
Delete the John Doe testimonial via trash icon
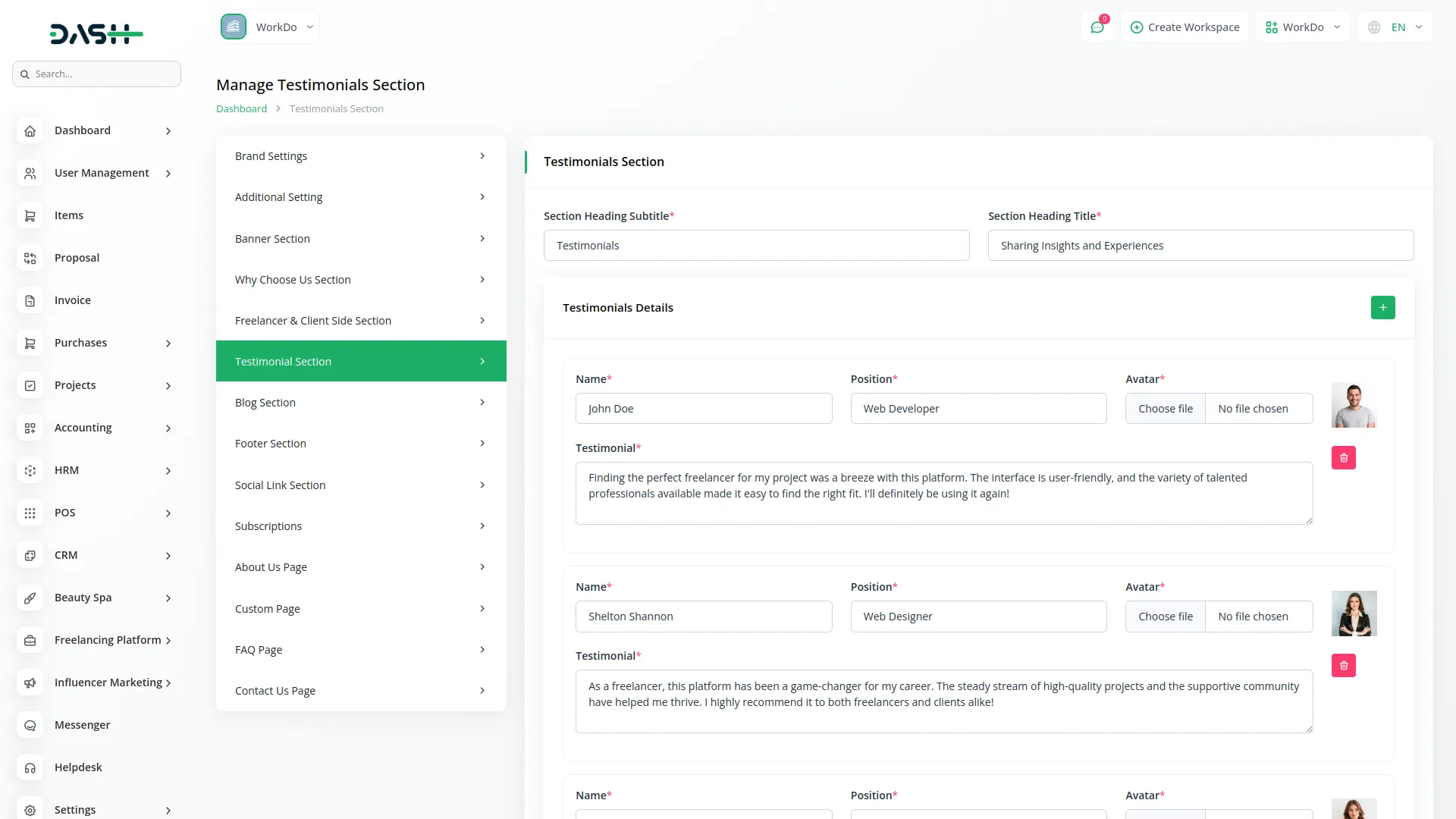(1343, 457)
